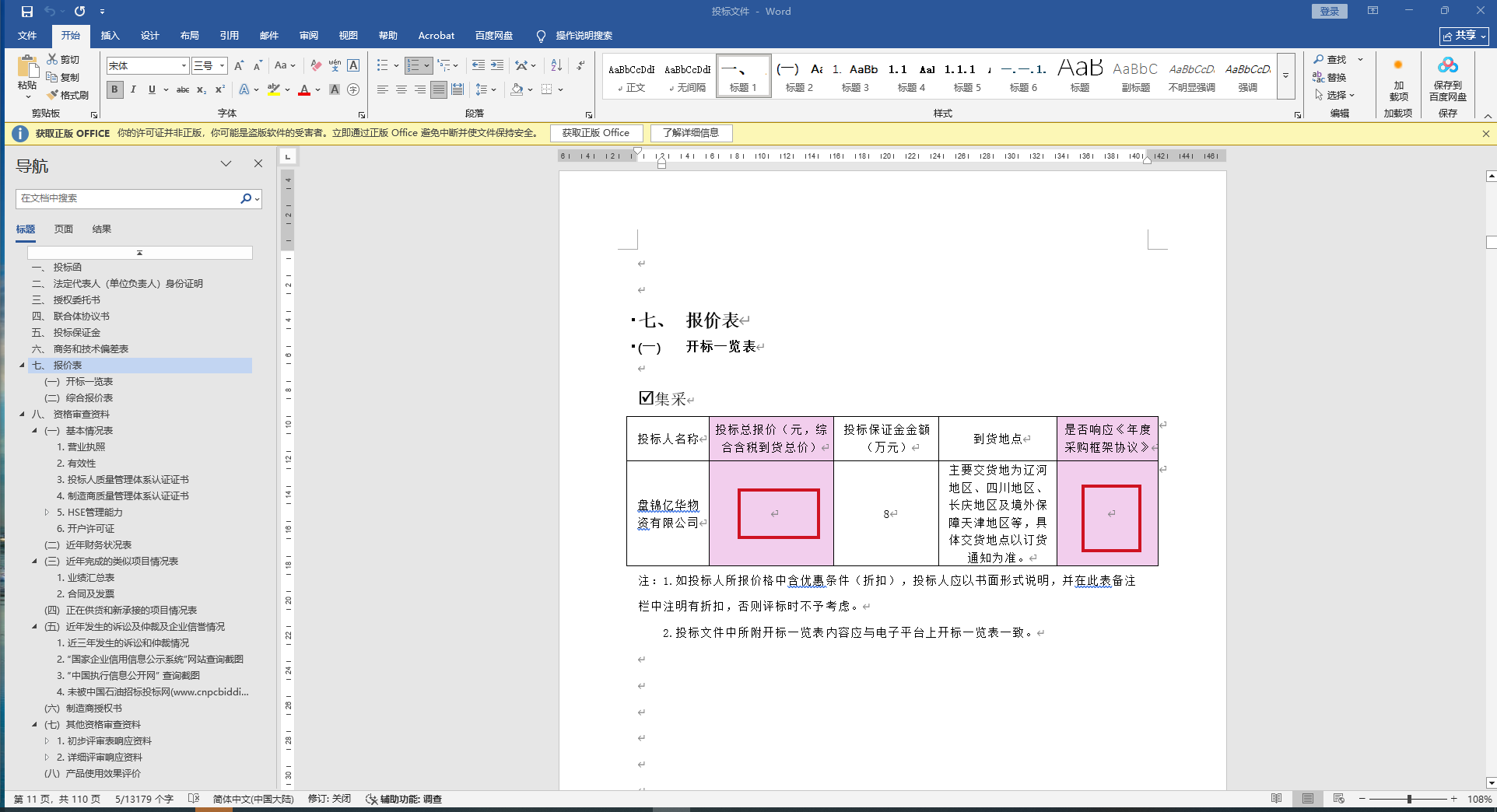Undo the last action
The width and height of the screenshot is (1497, 812).
[x=50, y=12]
